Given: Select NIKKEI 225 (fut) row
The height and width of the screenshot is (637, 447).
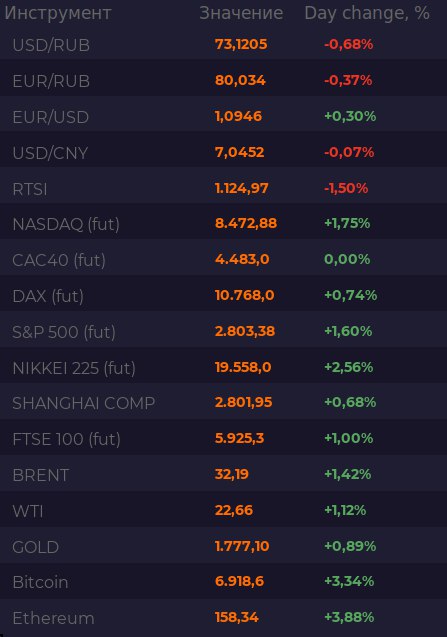Looking at the screenshot, I should 224,368.
